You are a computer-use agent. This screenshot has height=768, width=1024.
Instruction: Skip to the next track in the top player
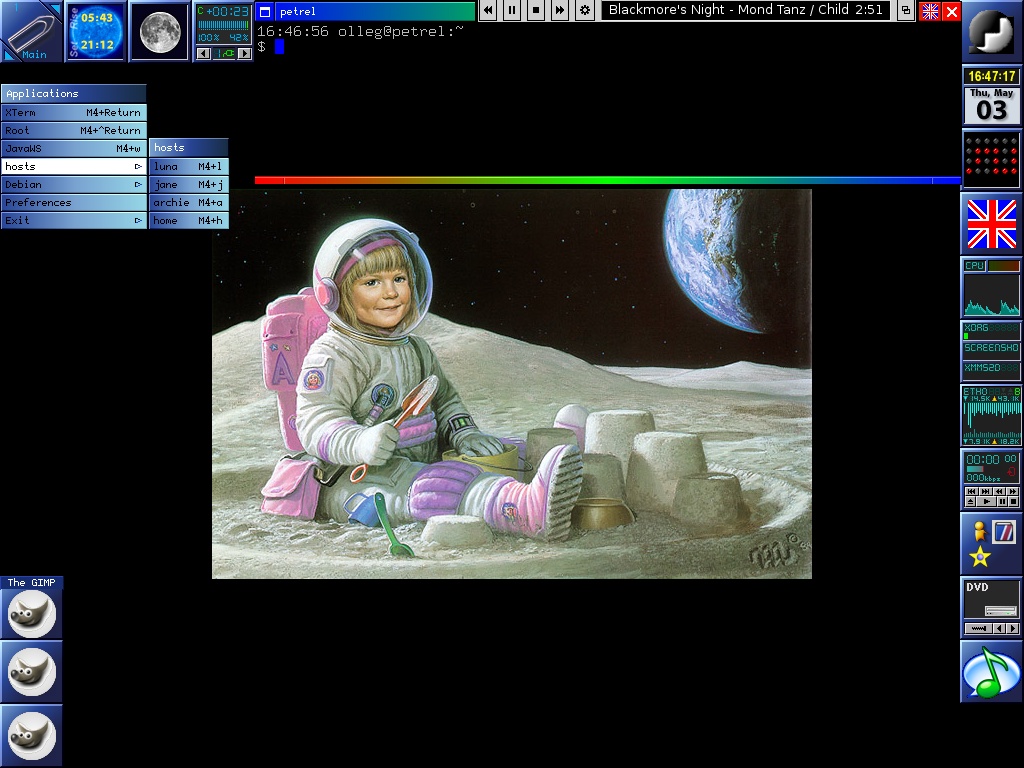pyautogui.click(x=560, y=10)
